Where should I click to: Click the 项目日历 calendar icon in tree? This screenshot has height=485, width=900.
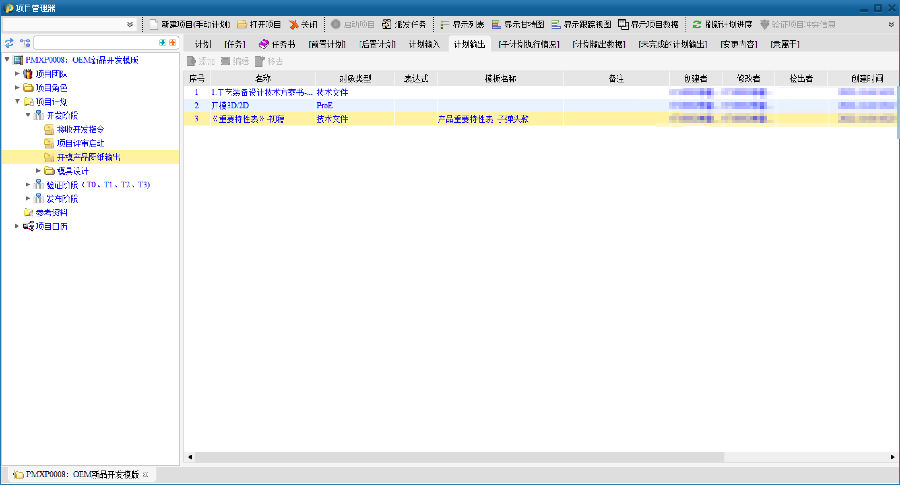point(28,226)
